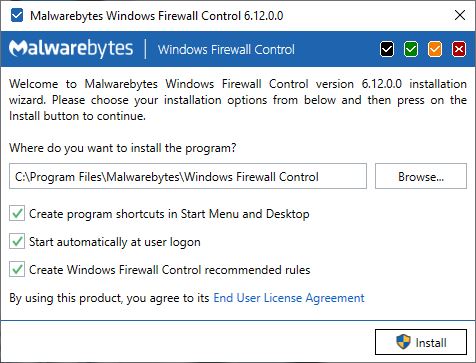Click the welcome message paragraph
Viewport: 476px width, 363px height.
click(x=238, y=100)
